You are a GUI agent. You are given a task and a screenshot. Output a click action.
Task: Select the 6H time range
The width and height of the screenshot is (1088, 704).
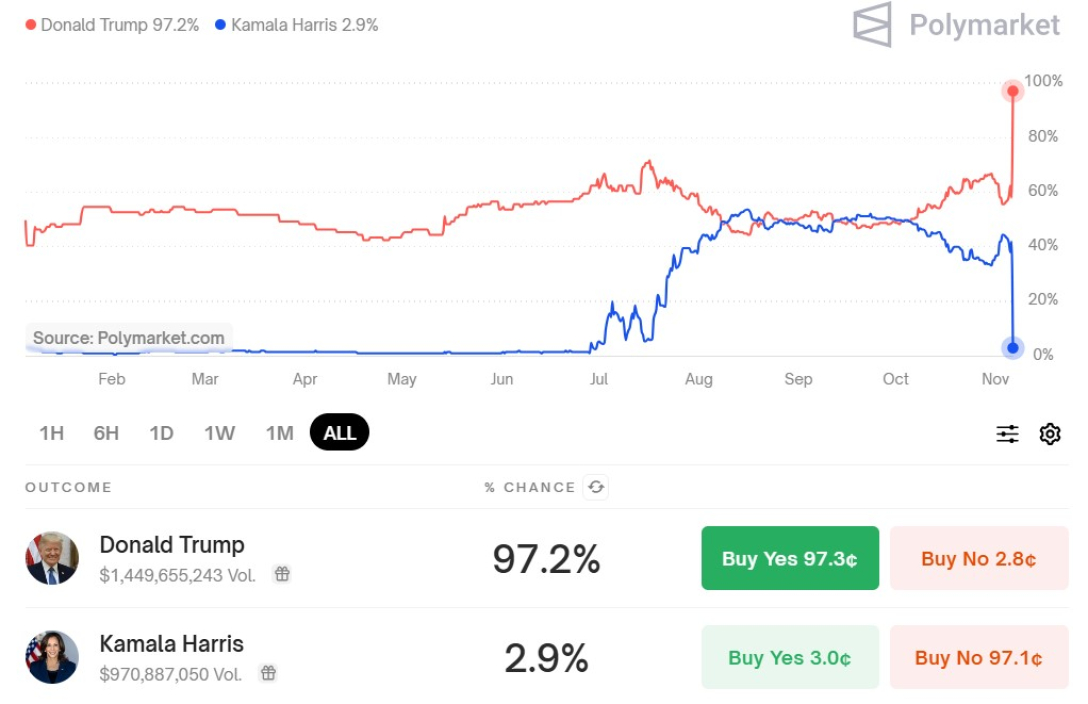[x=106, y=433]
